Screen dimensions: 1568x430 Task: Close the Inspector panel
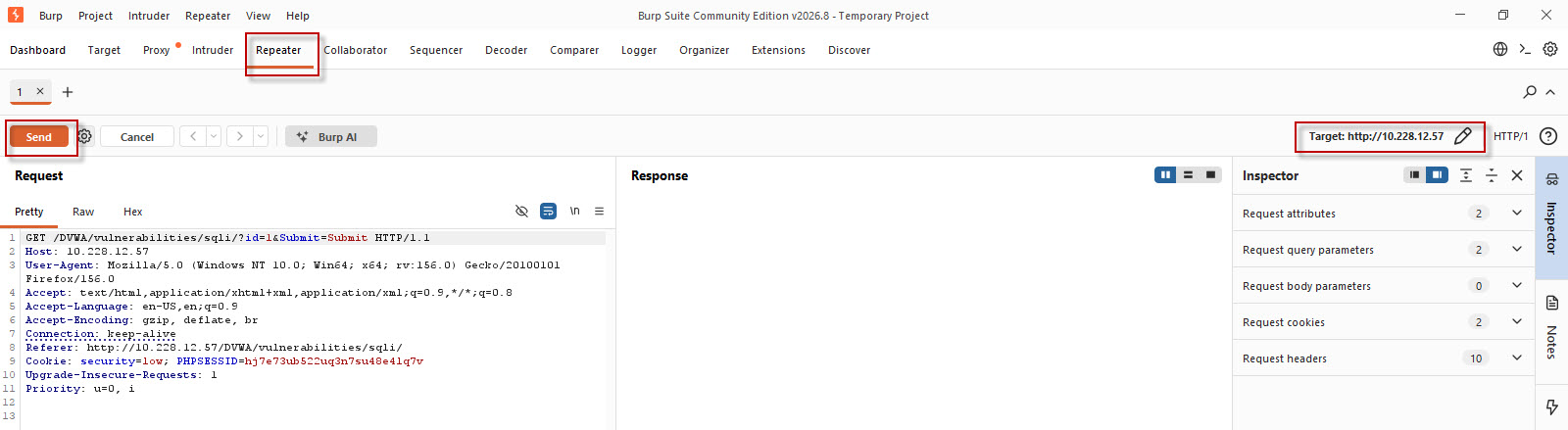click(1517, 175)
